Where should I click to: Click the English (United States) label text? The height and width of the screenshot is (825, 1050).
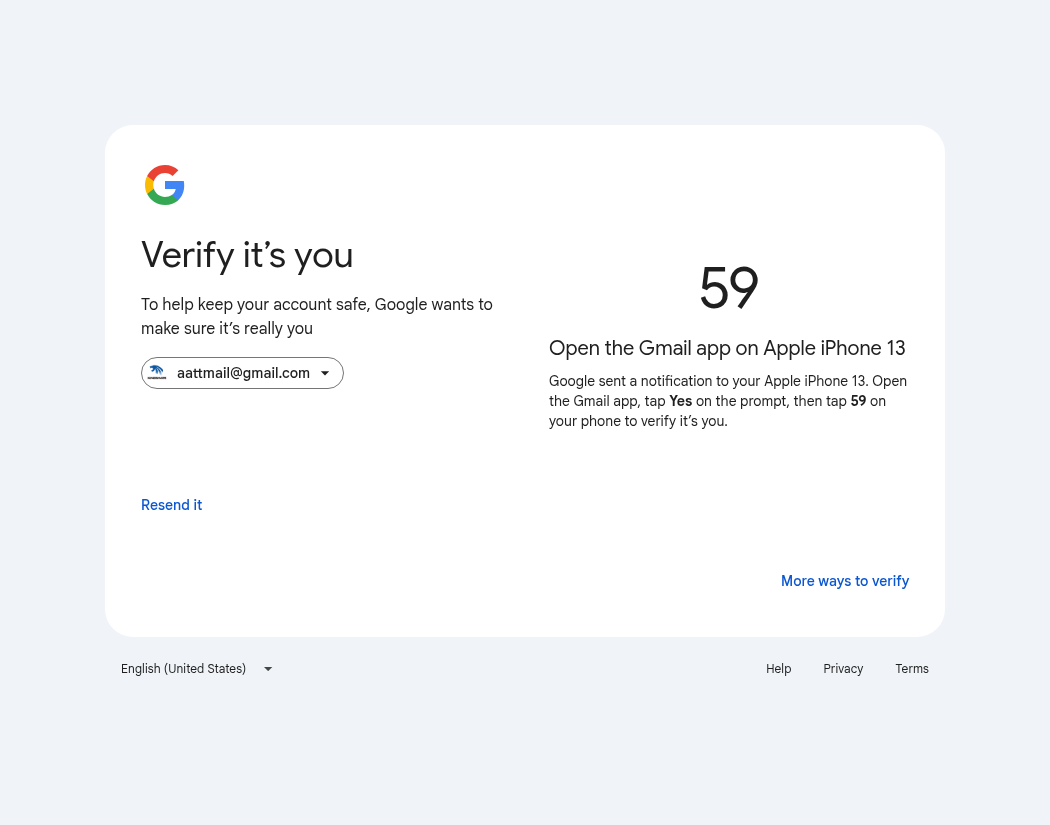click(x=183, y=669)
